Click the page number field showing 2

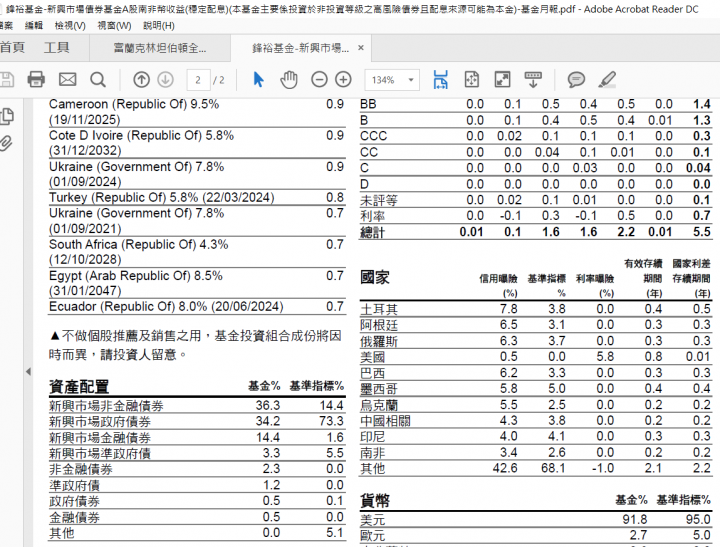[198, 80]
